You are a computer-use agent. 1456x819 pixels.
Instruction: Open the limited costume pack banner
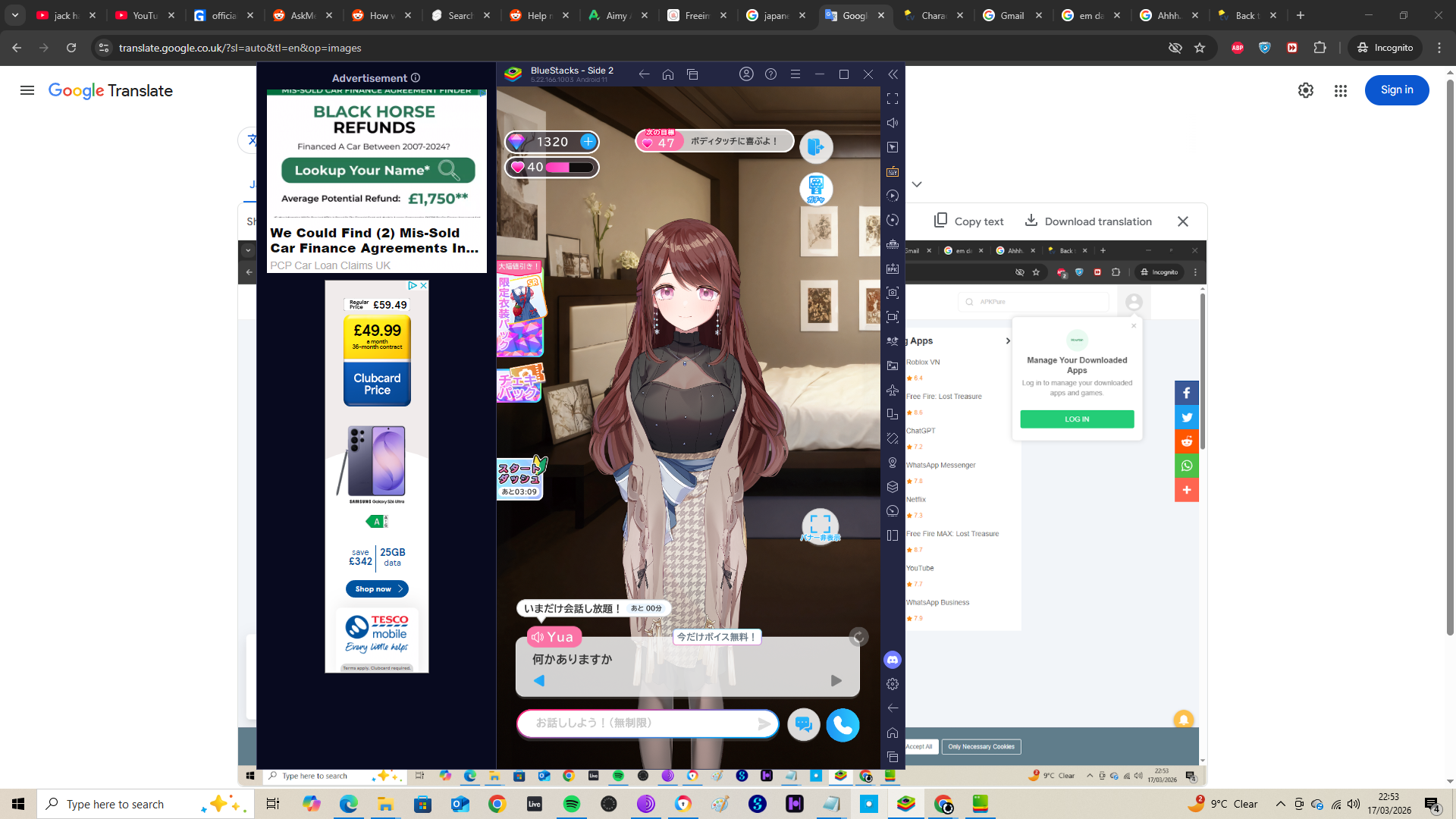coord(520,309)
